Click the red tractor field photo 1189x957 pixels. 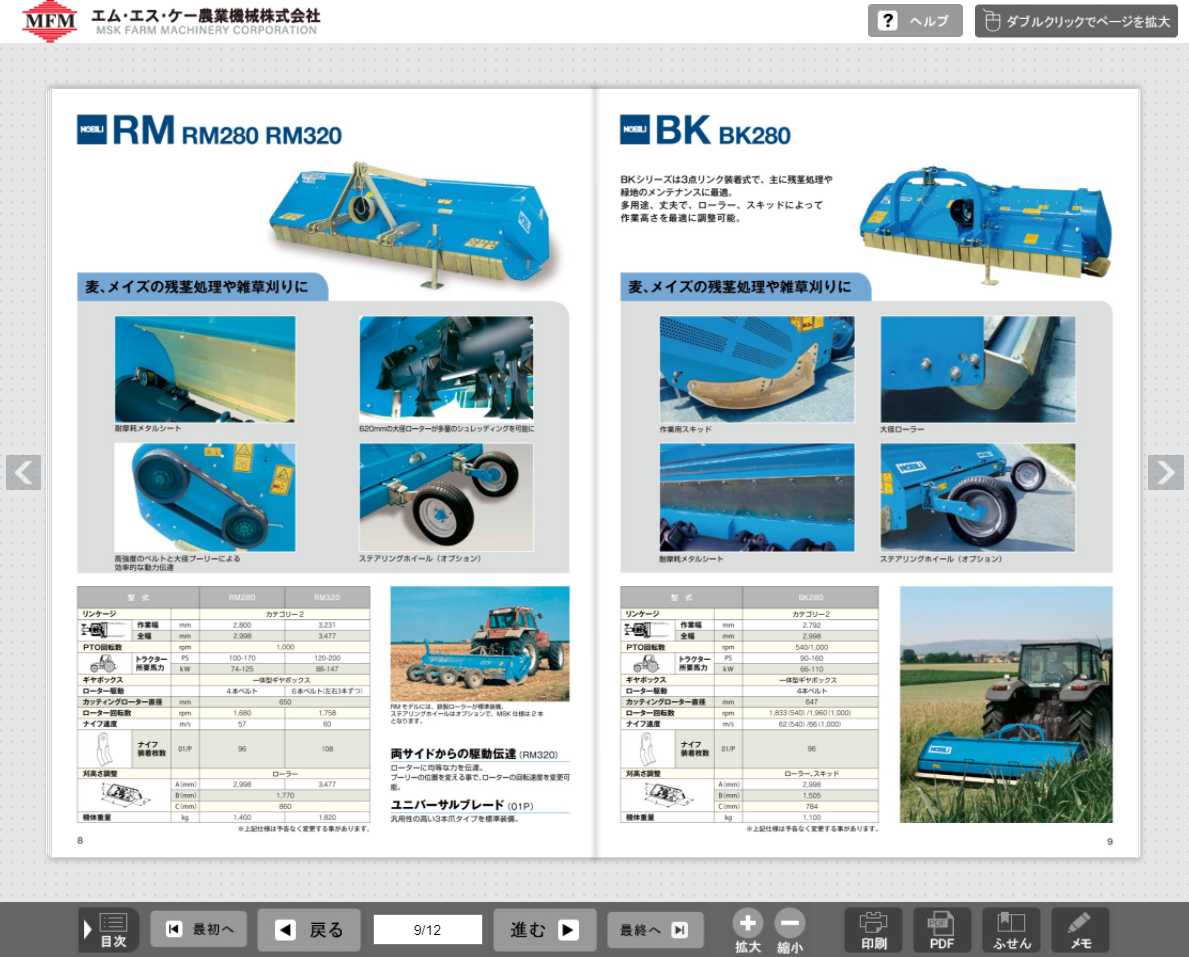479,644
